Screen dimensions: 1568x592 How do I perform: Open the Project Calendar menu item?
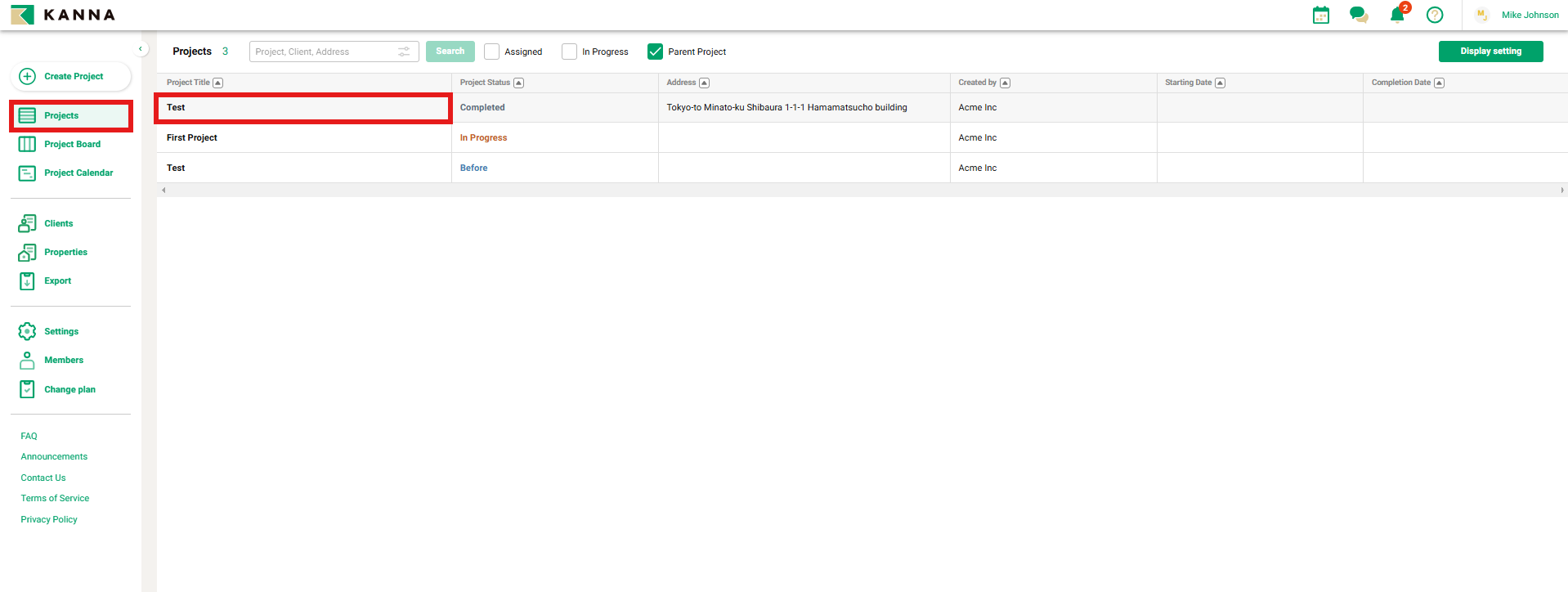(78, 173)
